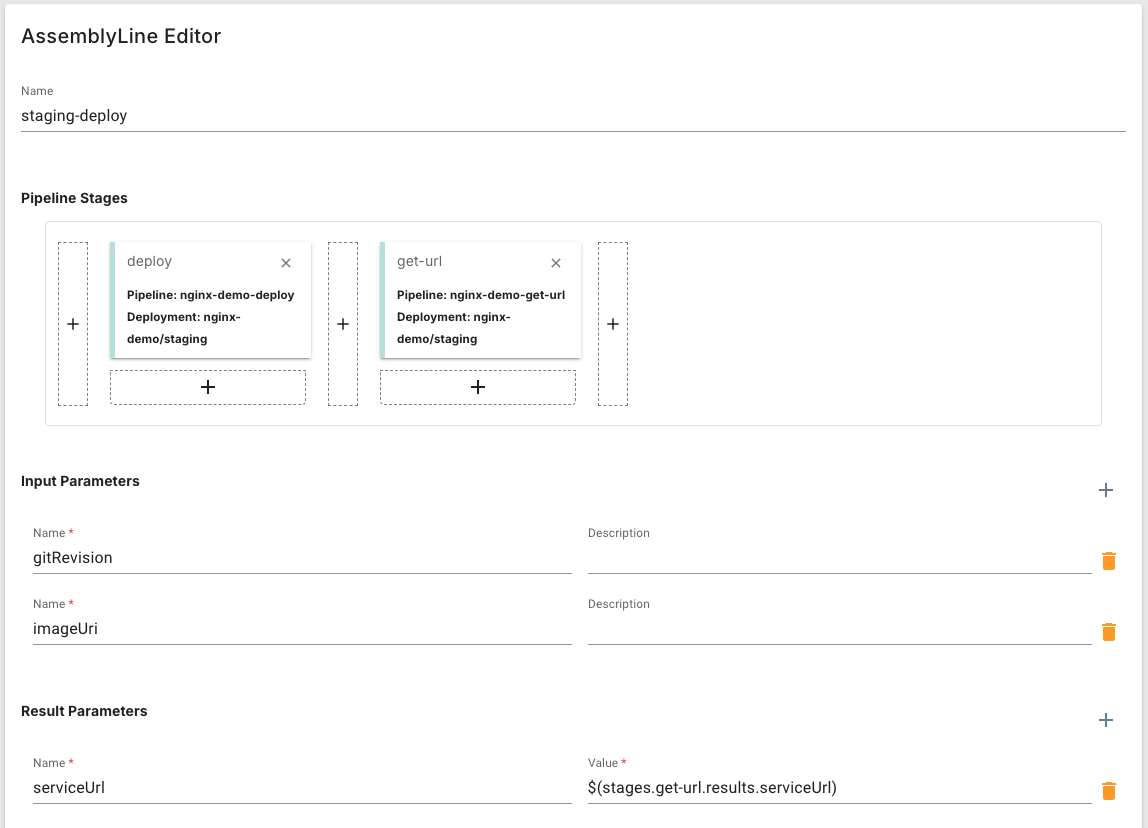1148x828 pixels.
Task: Delete the serviceUrl result parameter
Action: pos(1108,791)
